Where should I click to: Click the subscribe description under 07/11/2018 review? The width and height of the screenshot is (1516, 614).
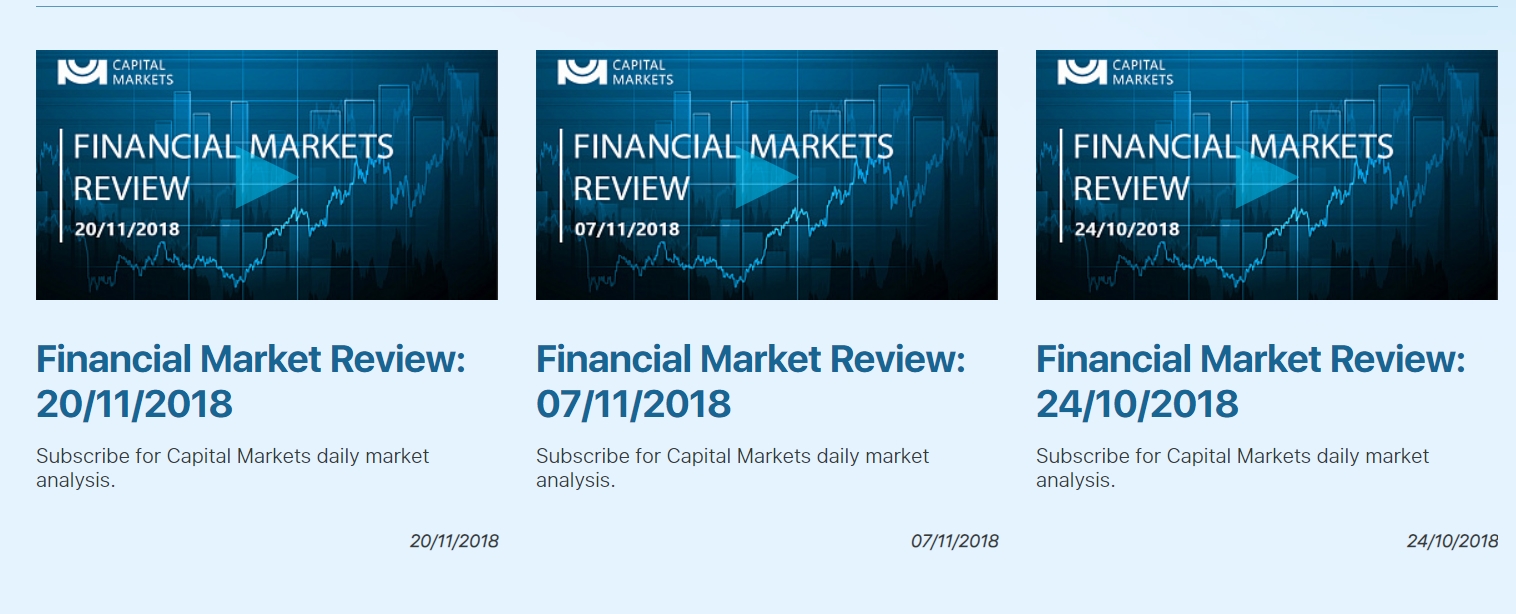click(733, 468)
